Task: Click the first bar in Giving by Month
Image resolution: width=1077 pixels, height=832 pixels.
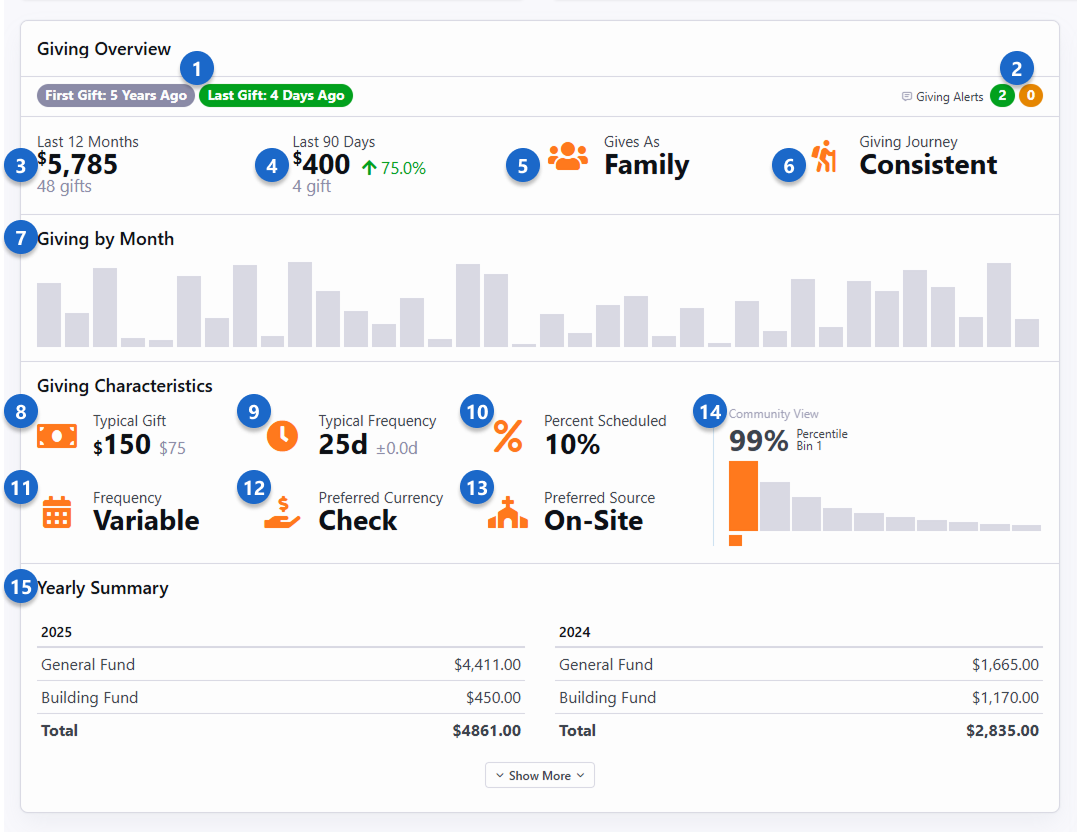Action: (x=49, y=315)
